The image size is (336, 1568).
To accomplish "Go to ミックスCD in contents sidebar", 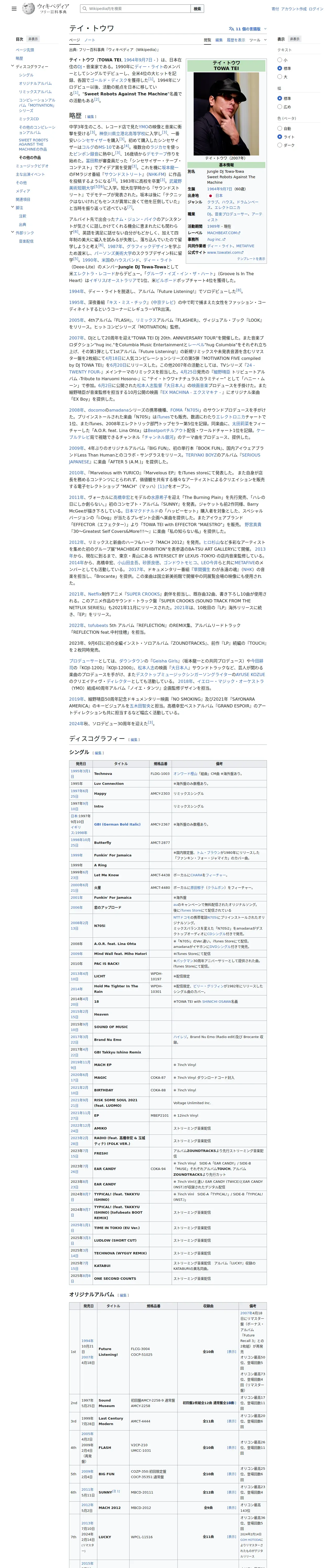I will (x=29, y=119).
